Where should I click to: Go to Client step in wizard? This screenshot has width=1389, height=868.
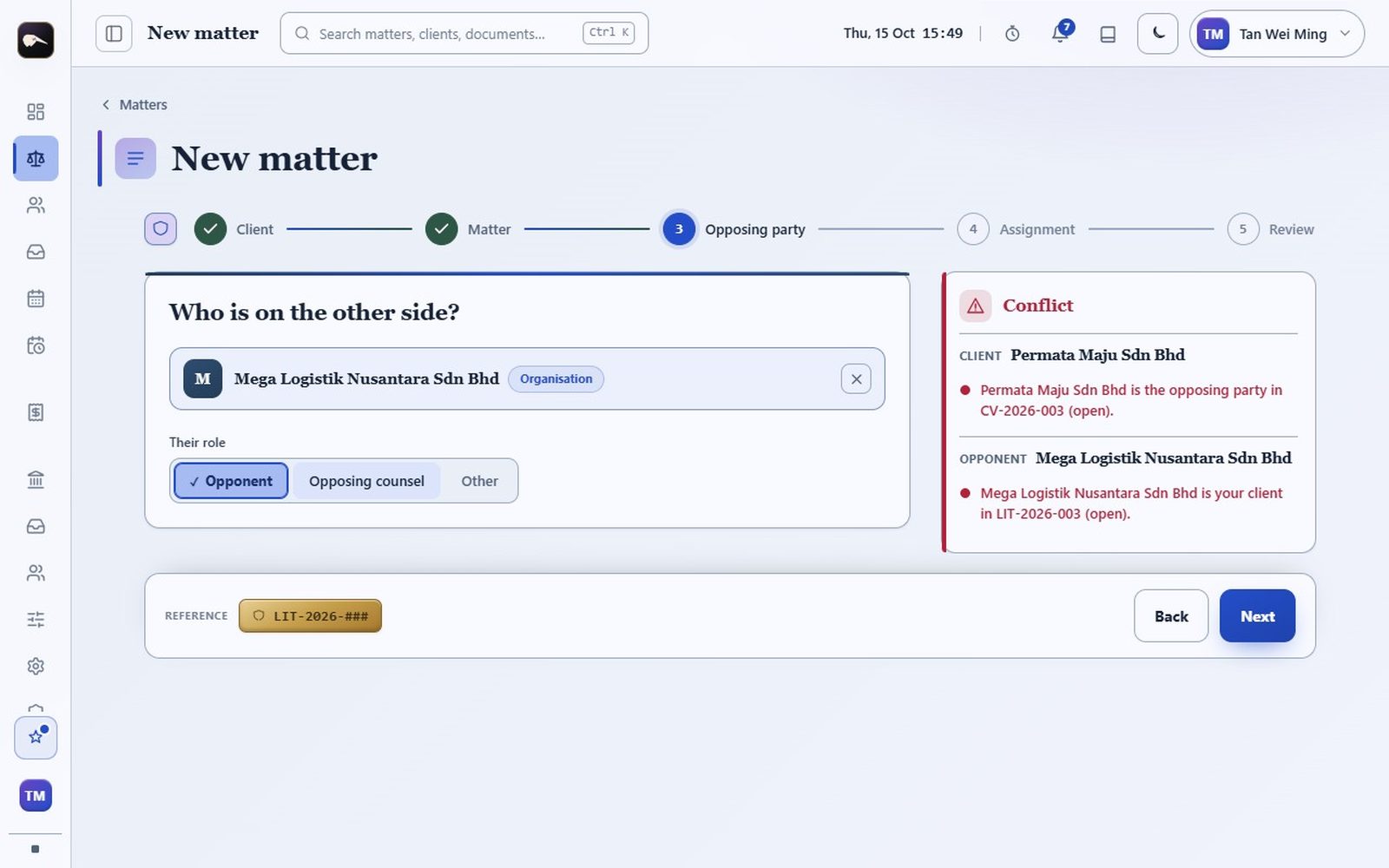pos(234,229)
